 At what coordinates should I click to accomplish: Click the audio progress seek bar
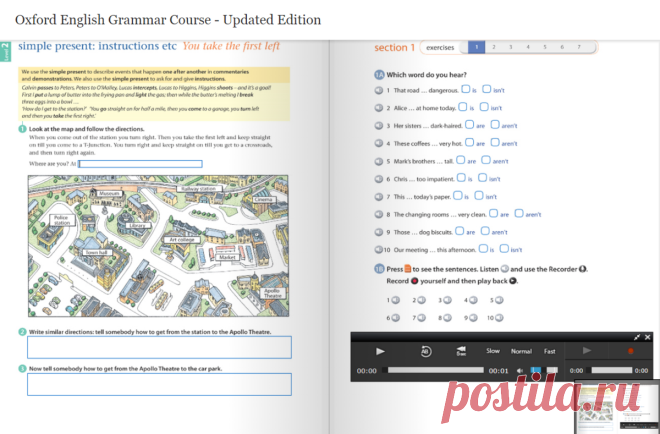(x=436, y=370)
